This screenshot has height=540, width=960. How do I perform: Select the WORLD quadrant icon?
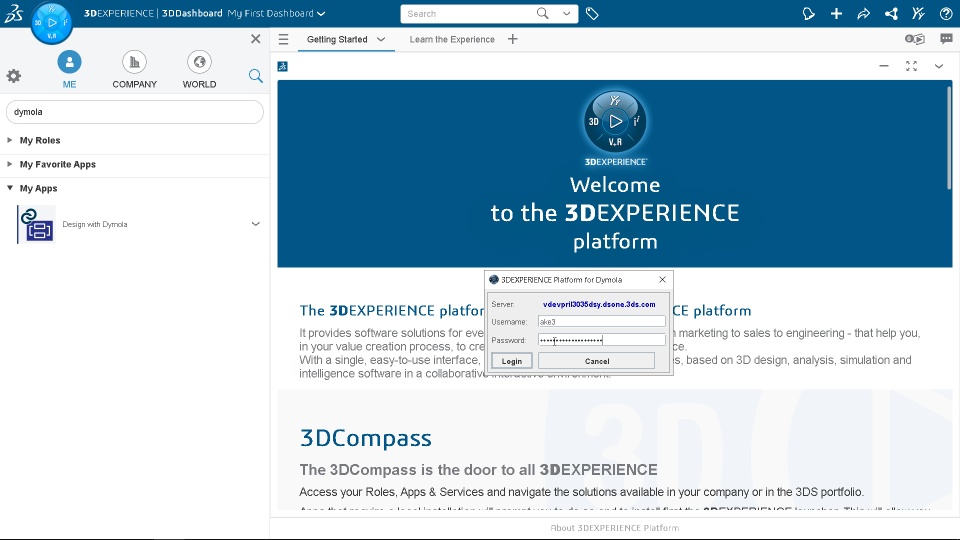199,62
